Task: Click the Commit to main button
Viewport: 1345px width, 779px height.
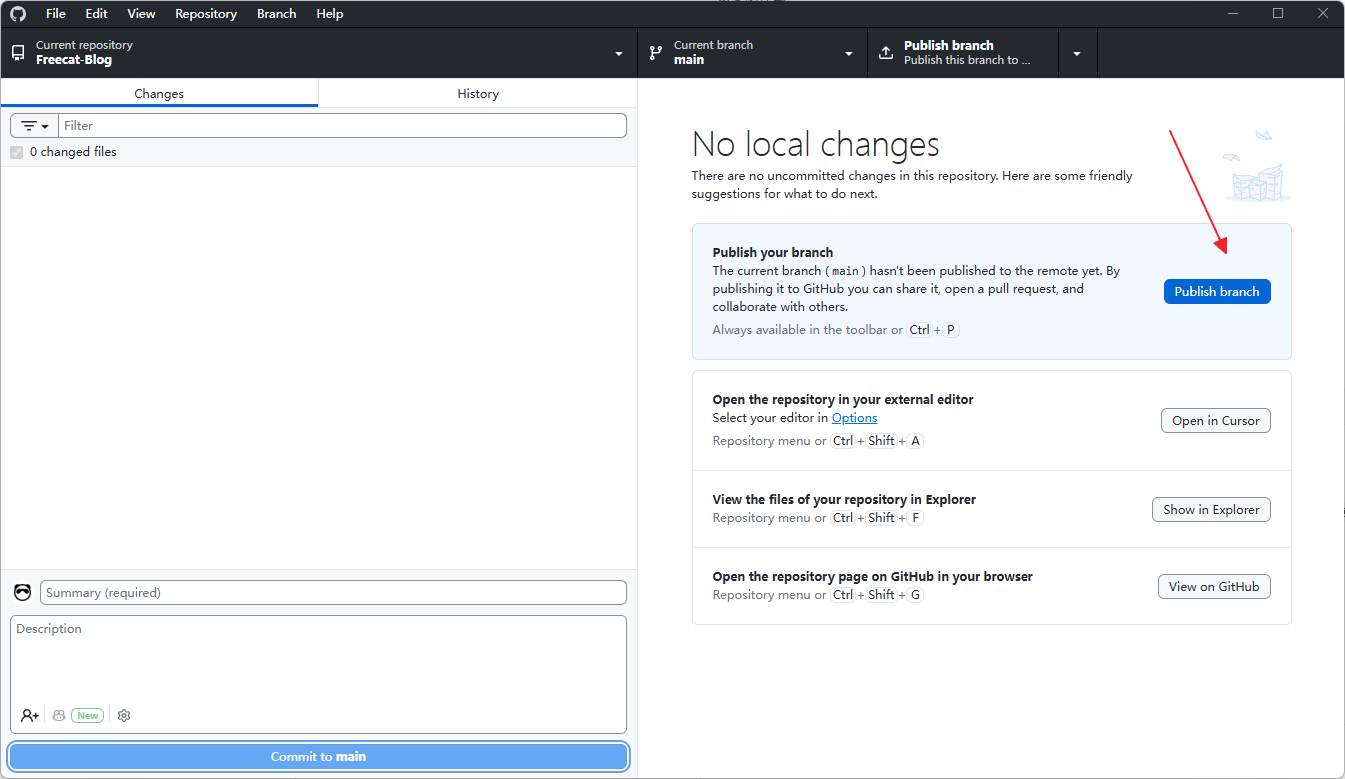Action: click(x=319, y=757)
